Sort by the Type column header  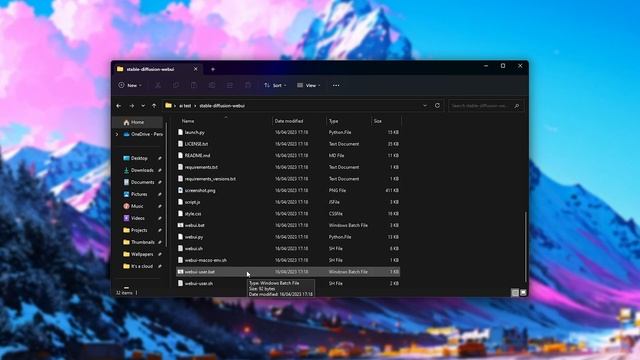click(x=333, y=121)
